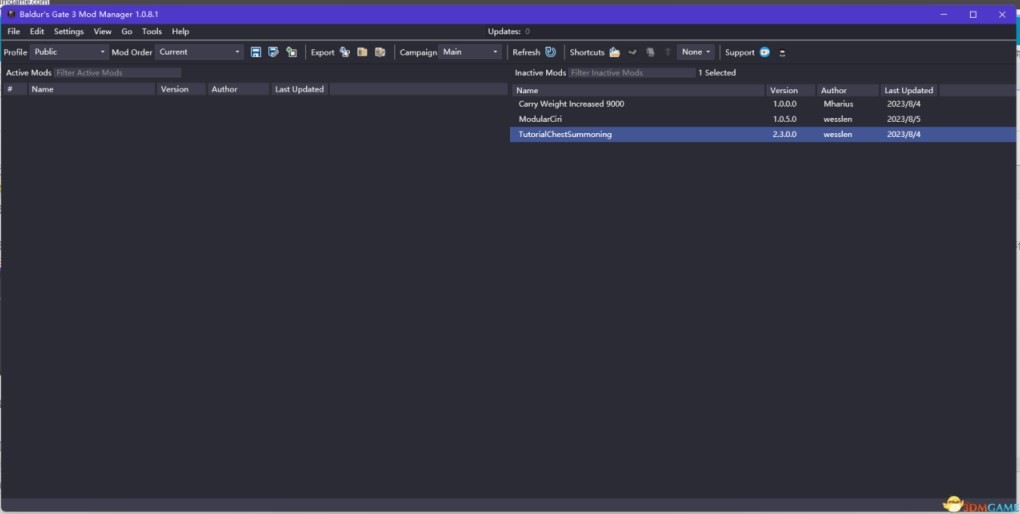Open the Edit menu
This screenshot has height=514, width=1020.
(37, 31)
